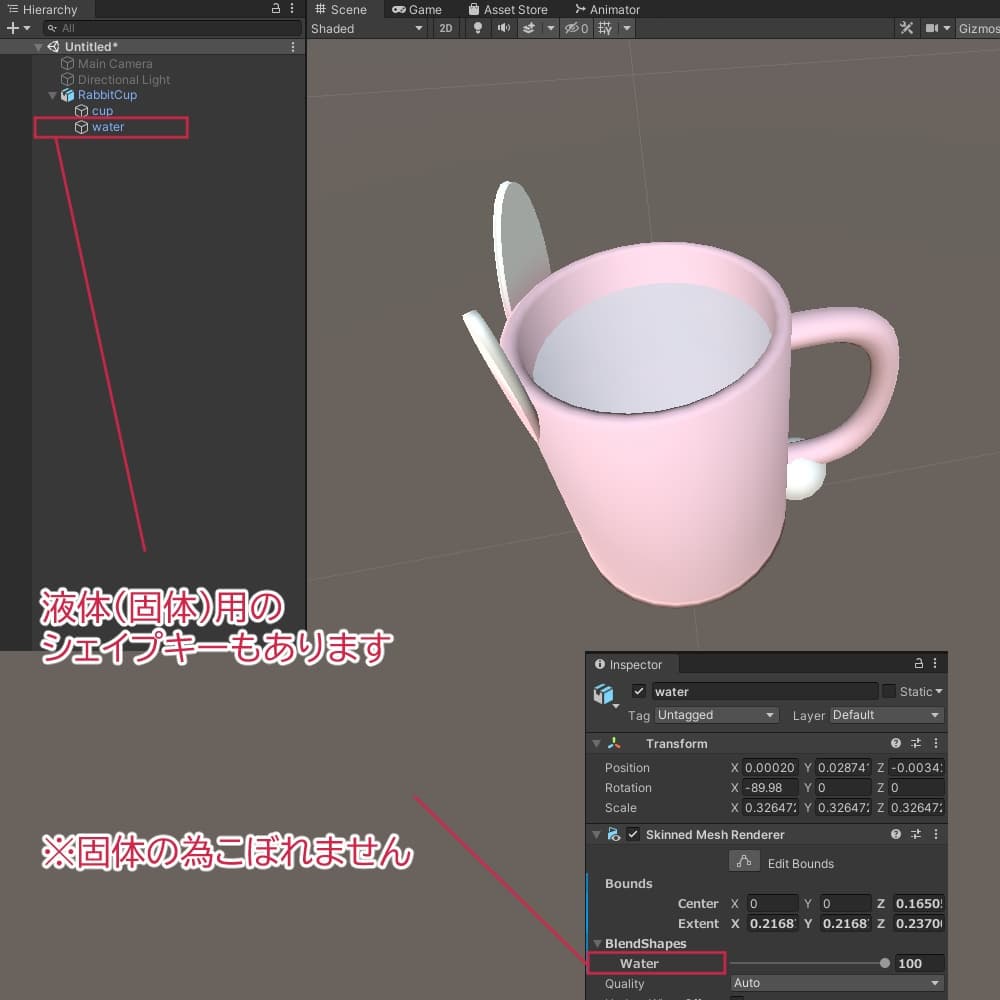Uncheck the water object active checkbox

click(x=639, y=692)
